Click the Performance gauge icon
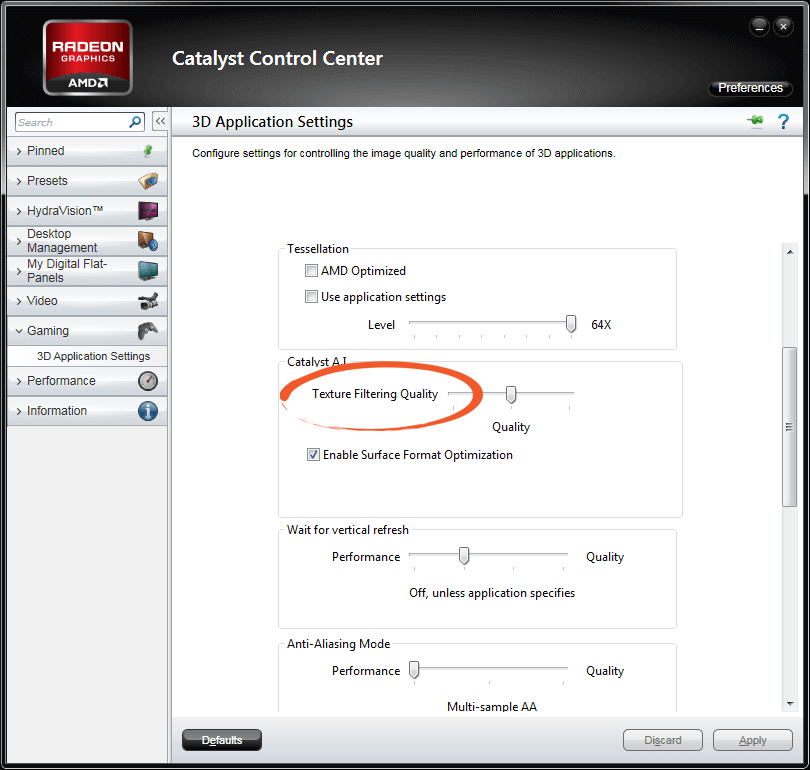810x770 pixels. pyautogui.click(x=148, y=381)
